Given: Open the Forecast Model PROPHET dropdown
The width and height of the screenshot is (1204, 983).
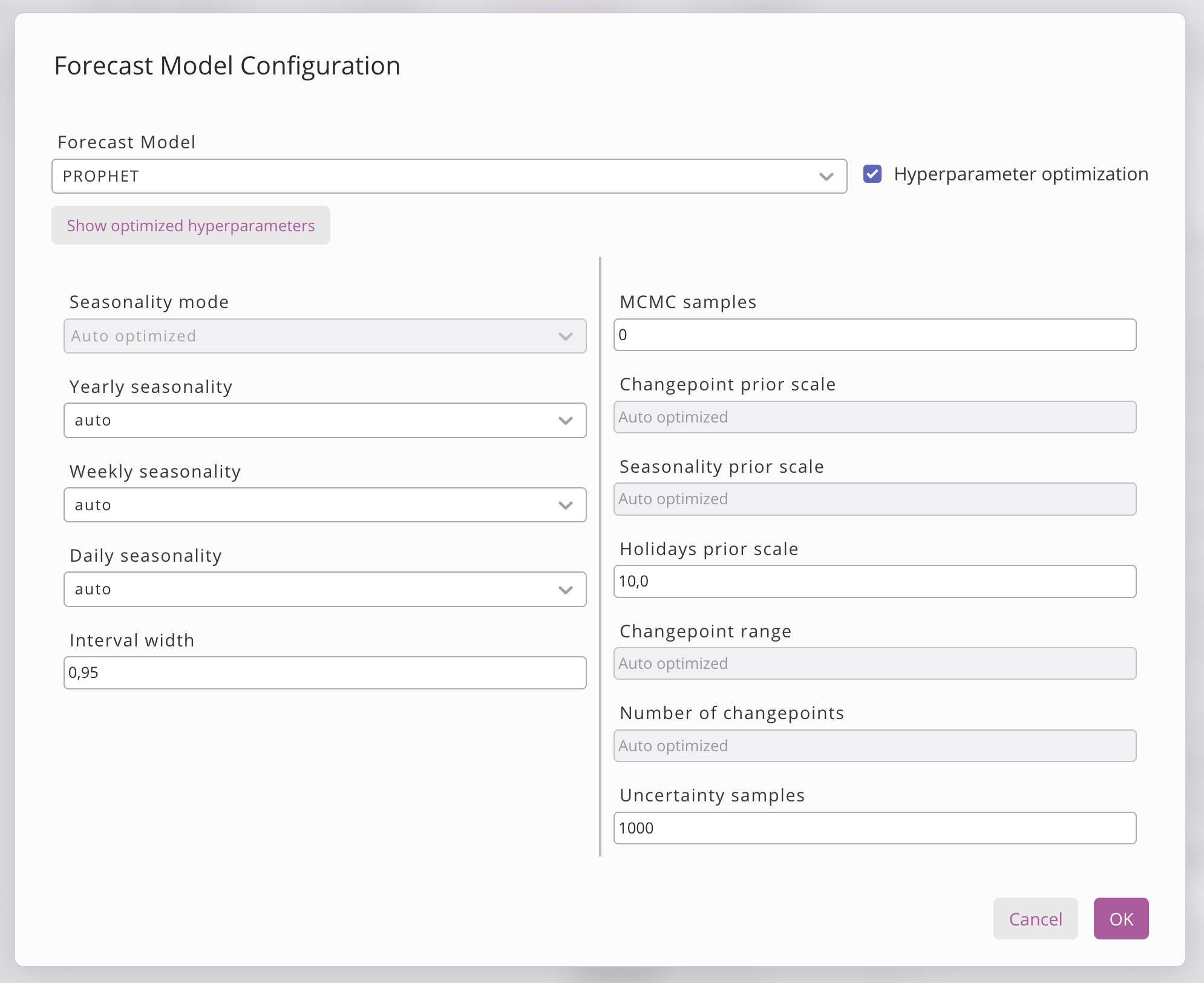Looking at the screenshot, I should (448, 176).
